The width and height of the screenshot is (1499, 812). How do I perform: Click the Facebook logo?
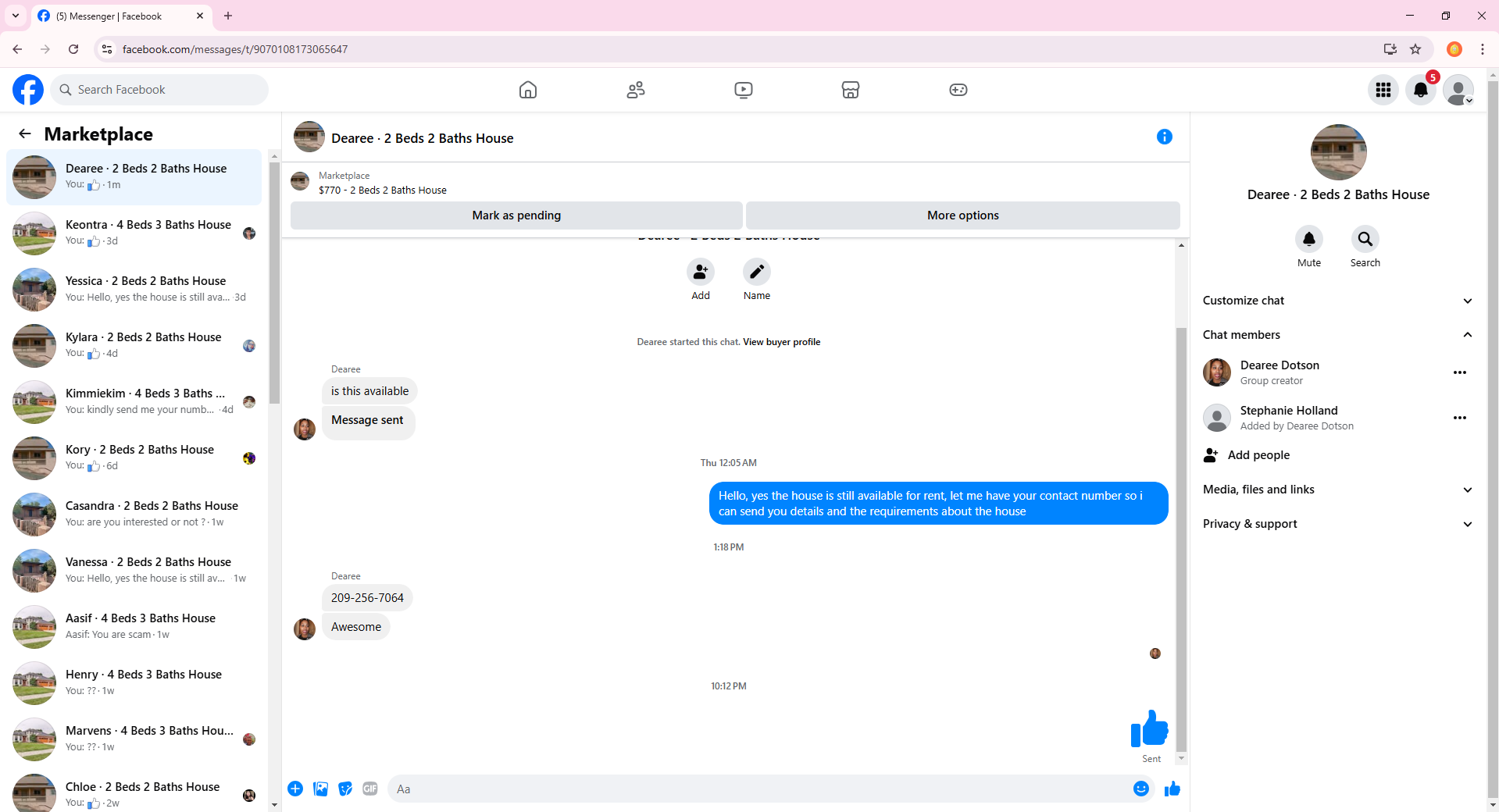(x=28, y=90)
